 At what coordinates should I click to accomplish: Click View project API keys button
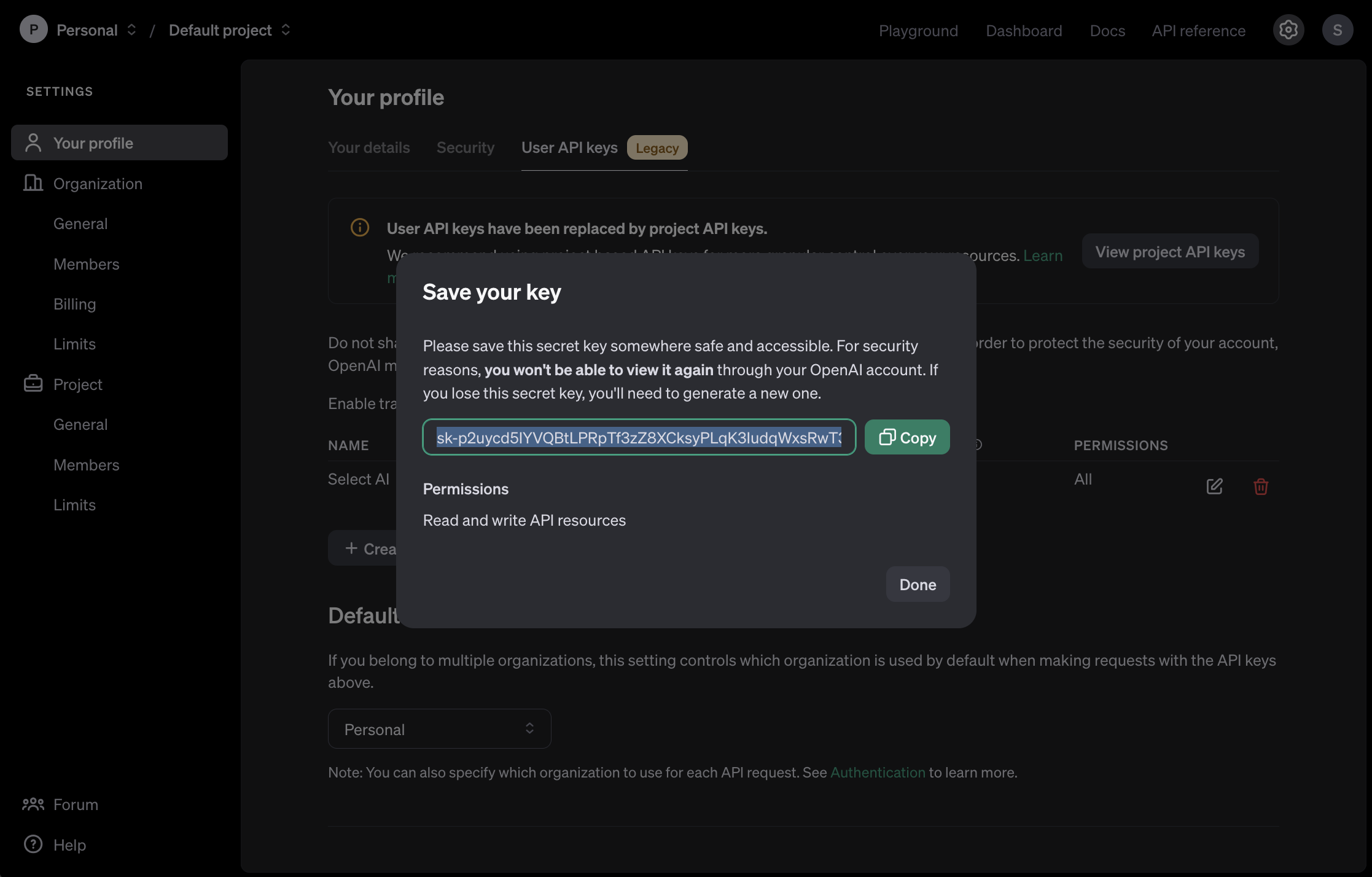click(x=1169, y=252)
